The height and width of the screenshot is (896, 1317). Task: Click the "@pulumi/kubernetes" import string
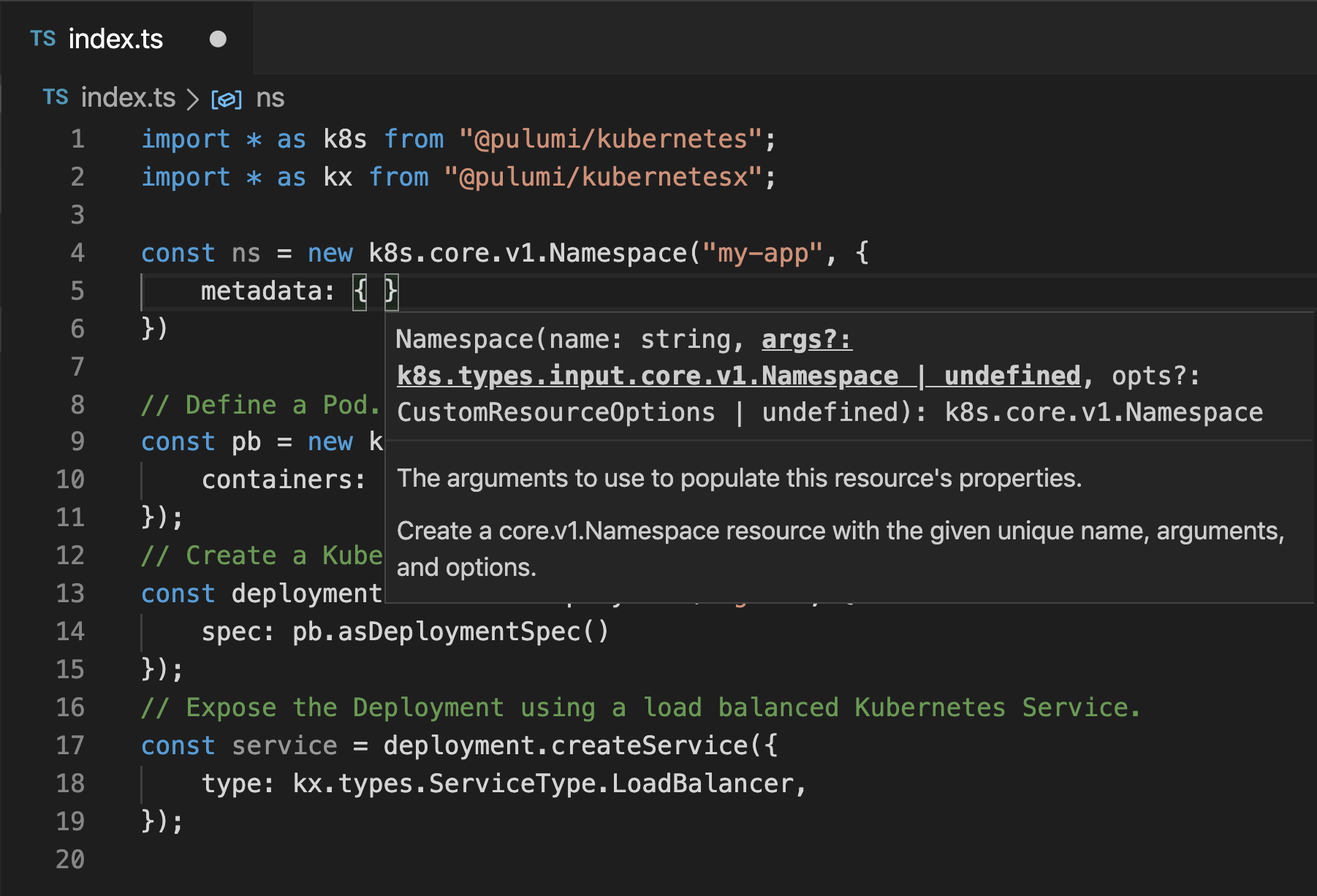point(610,139)
